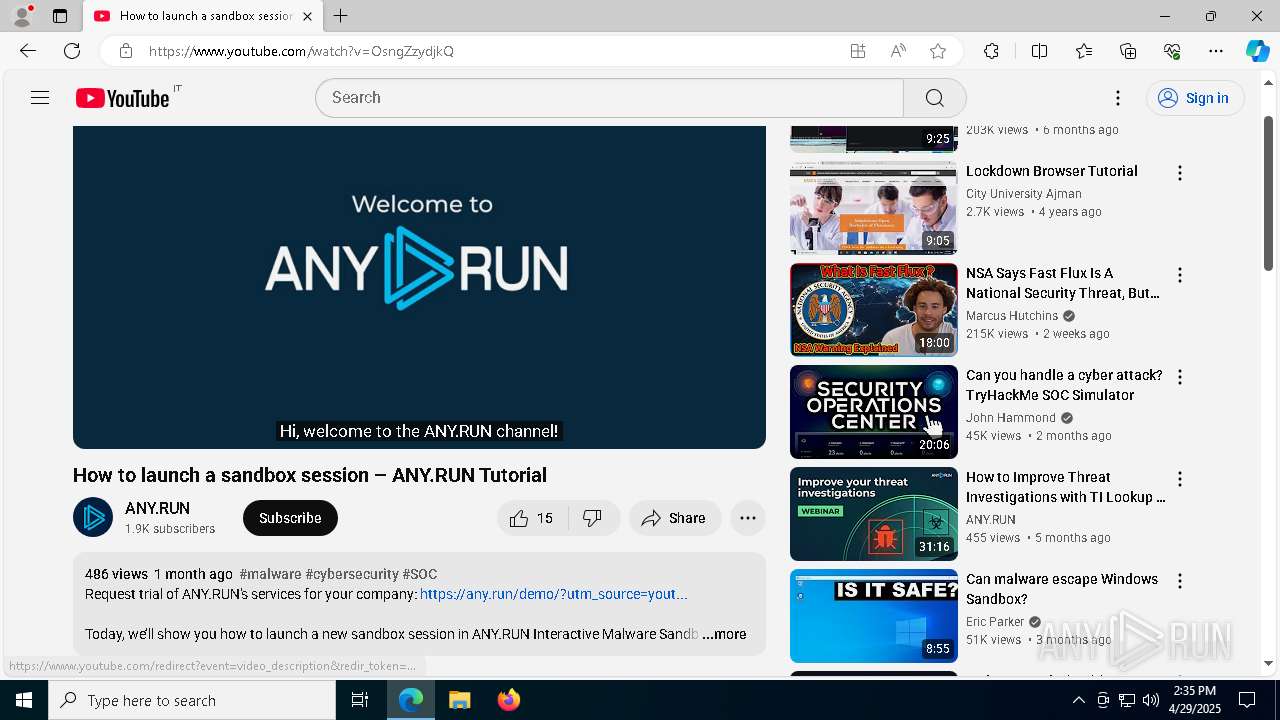
Task: Toggle Split screen view
Action: [1039, 51]
